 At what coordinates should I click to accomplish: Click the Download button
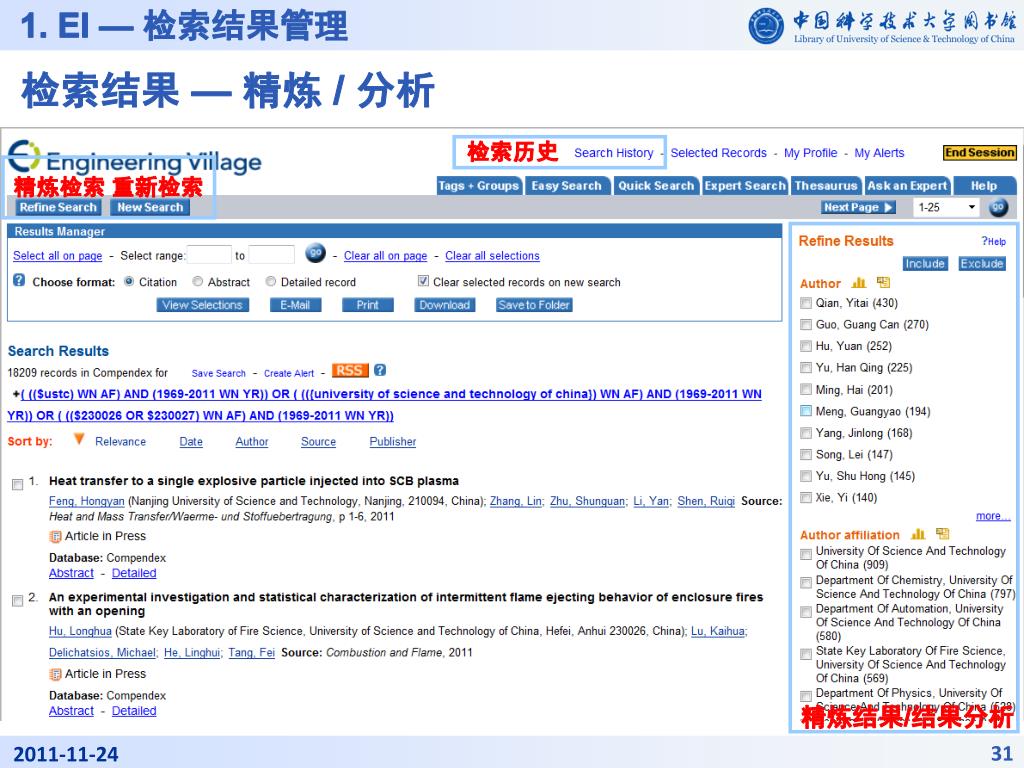tap(445, 305)
